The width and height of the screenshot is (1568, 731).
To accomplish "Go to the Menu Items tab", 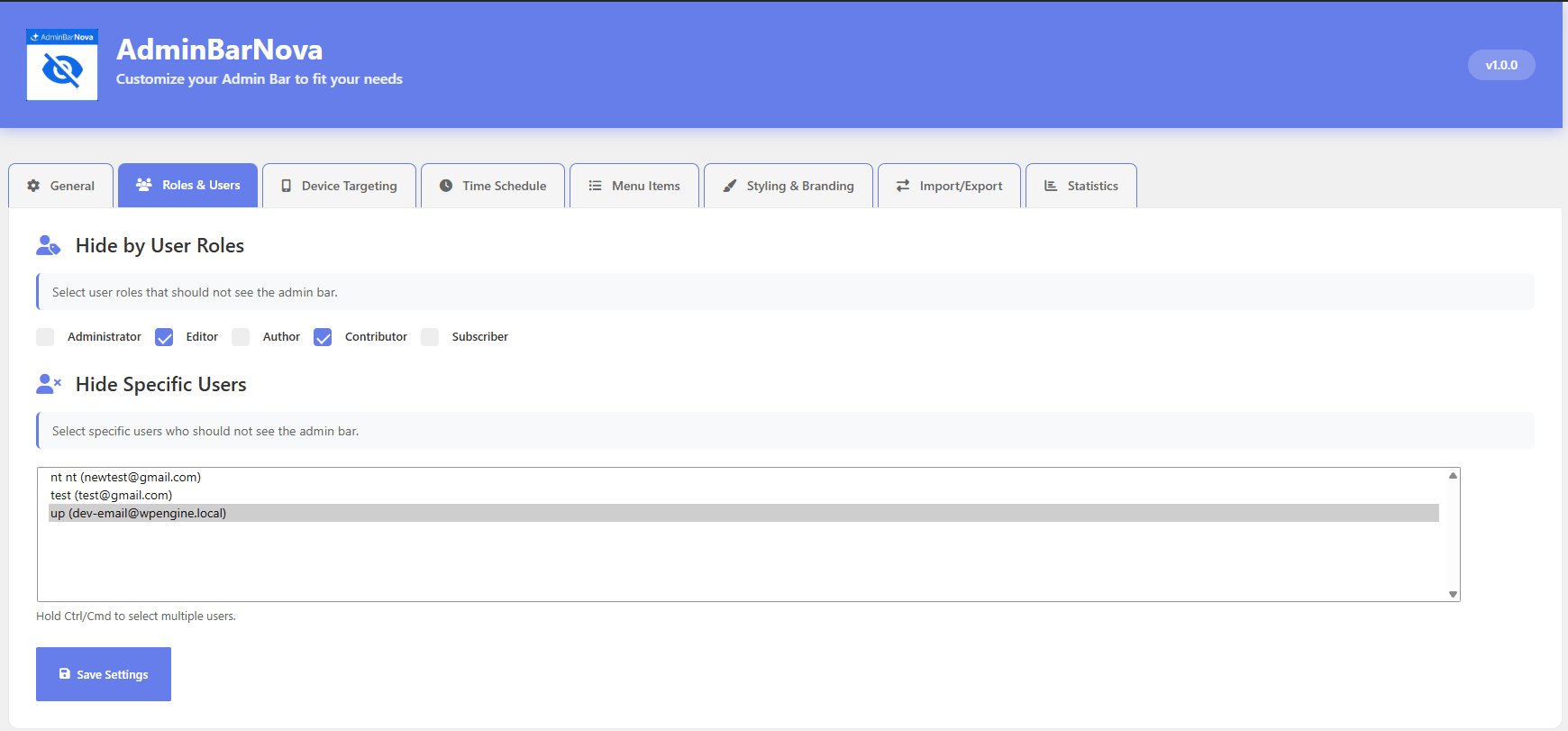I will pyautogui.click(x=634, y=186).
